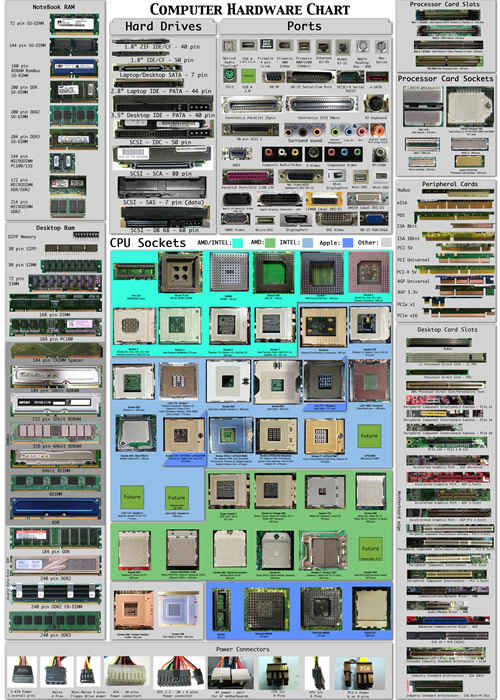Click the 'AGP 3.3v' peripheral card label
This screenshot has height=700, width=500.
[407, 292]
